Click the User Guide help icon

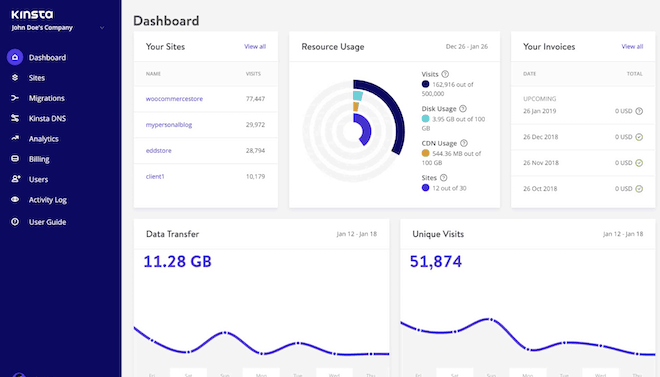point(15,222)
